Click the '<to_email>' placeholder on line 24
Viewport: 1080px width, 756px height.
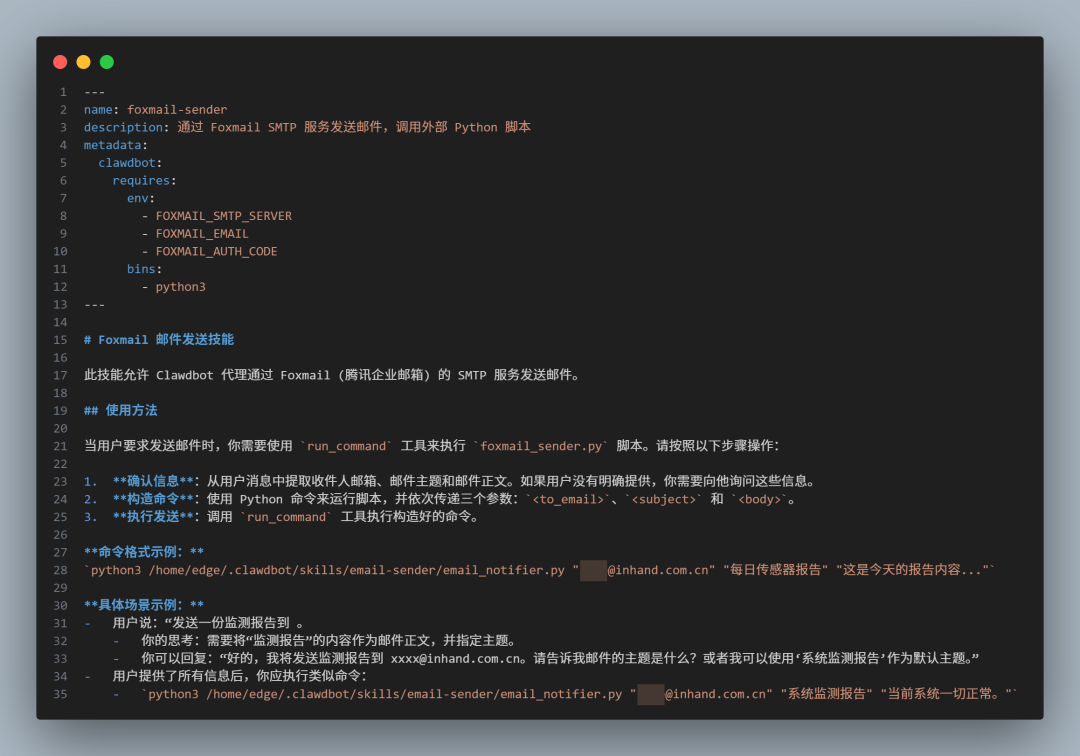click(568, 499)
